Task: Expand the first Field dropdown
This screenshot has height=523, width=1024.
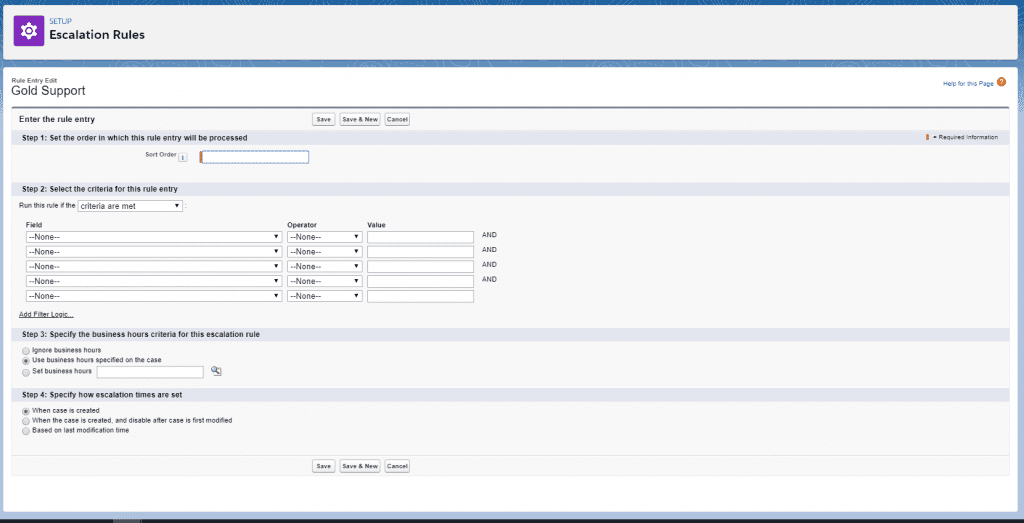Action: 153,237
